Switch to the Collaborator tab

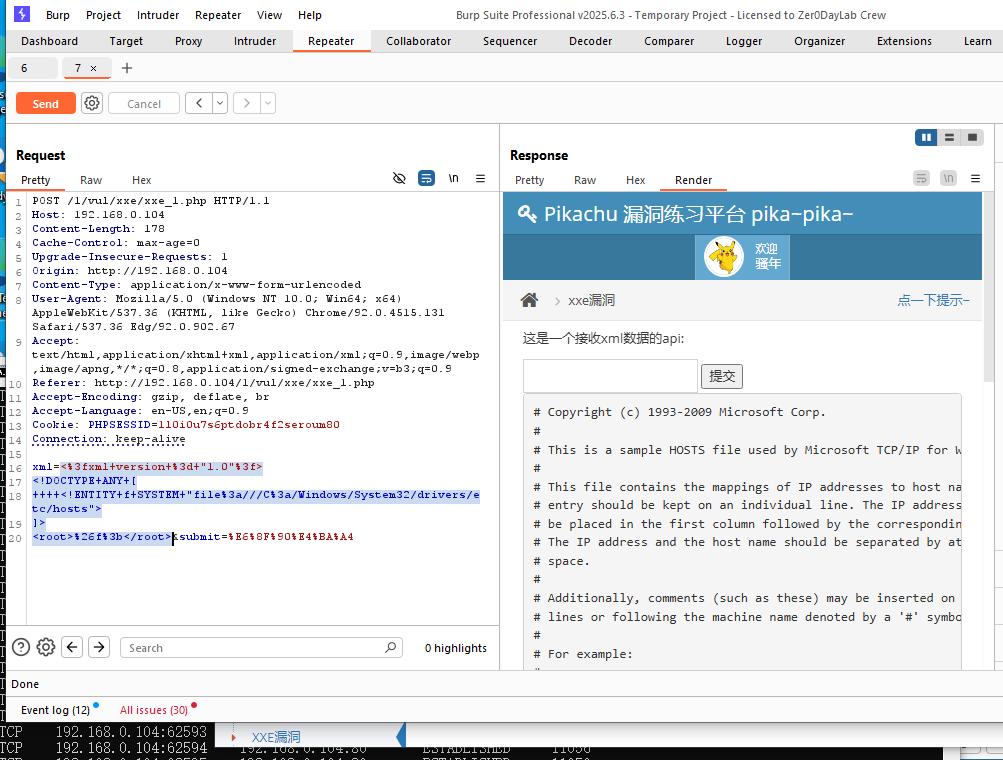418,41
